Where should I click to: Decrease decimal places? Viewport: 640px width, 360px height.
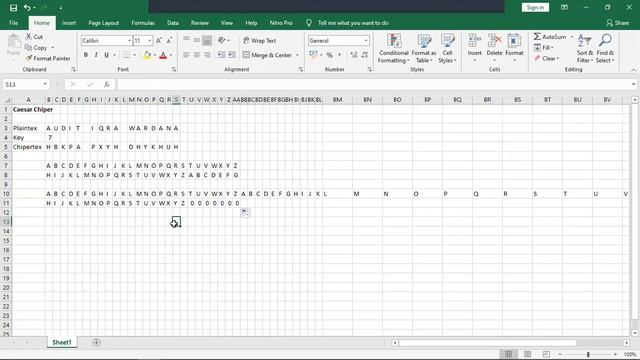[364, 55]
